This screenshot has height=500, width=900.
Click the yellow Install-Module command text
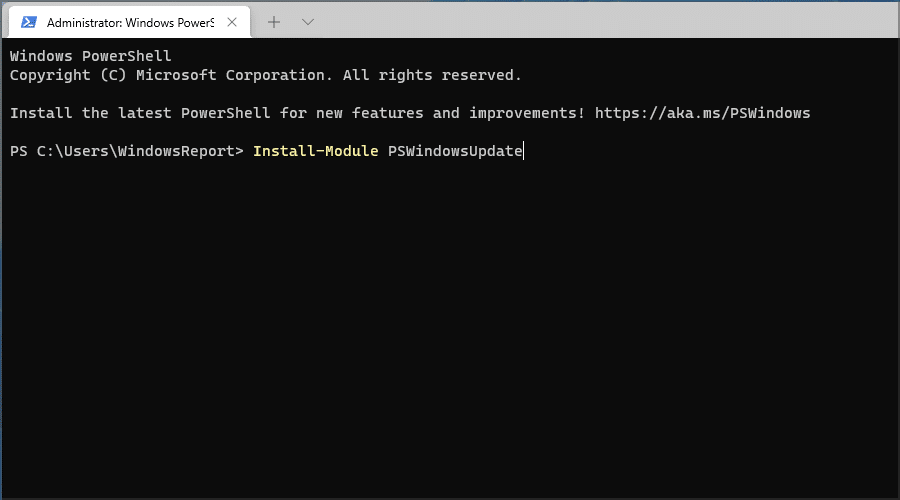[x=316, y=151]
